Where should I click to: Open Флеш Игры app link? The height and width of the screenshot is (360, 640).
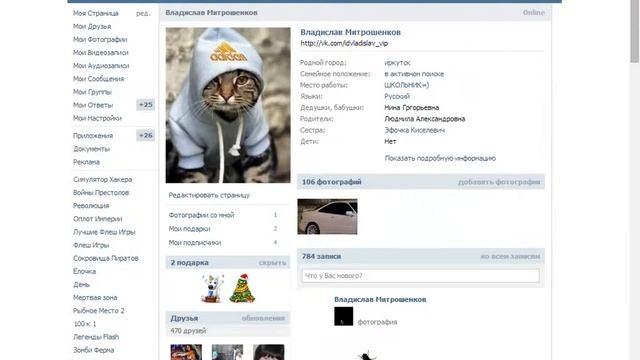[x=91, y=245]
